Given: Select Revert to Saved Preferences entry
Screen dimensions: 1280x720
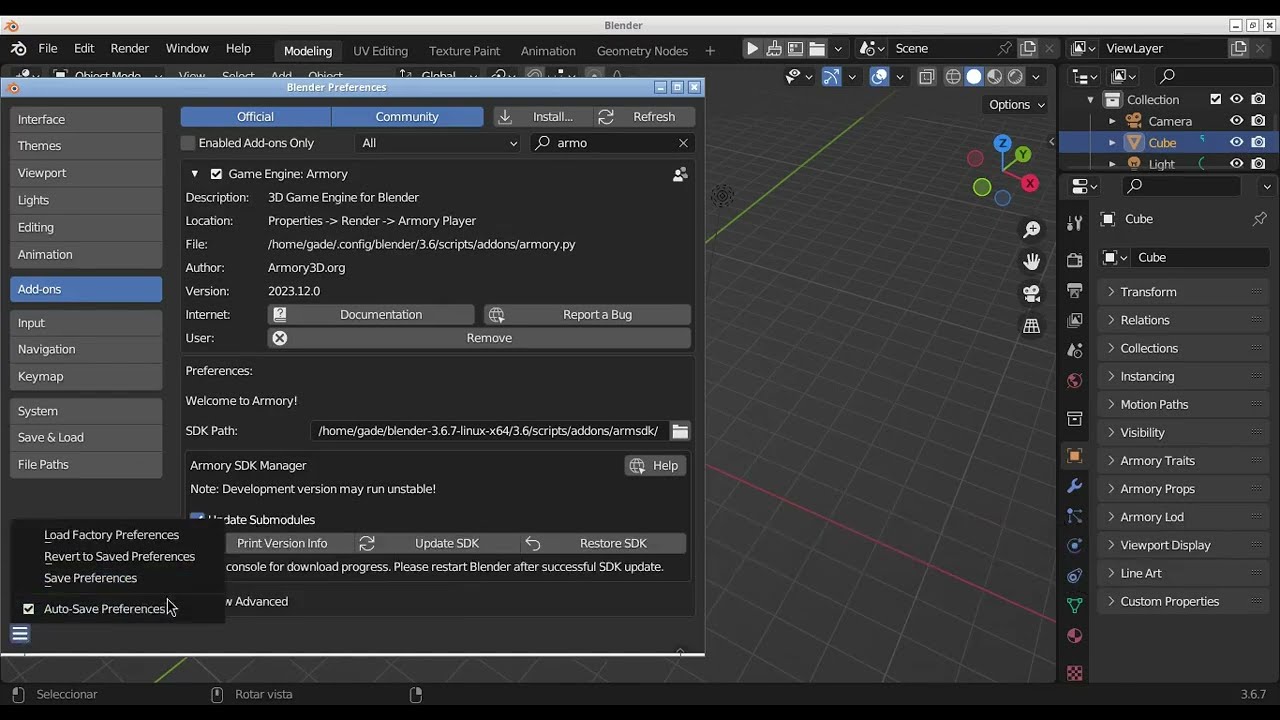Looking at the screenshot, I should click(x=120, y=557).
